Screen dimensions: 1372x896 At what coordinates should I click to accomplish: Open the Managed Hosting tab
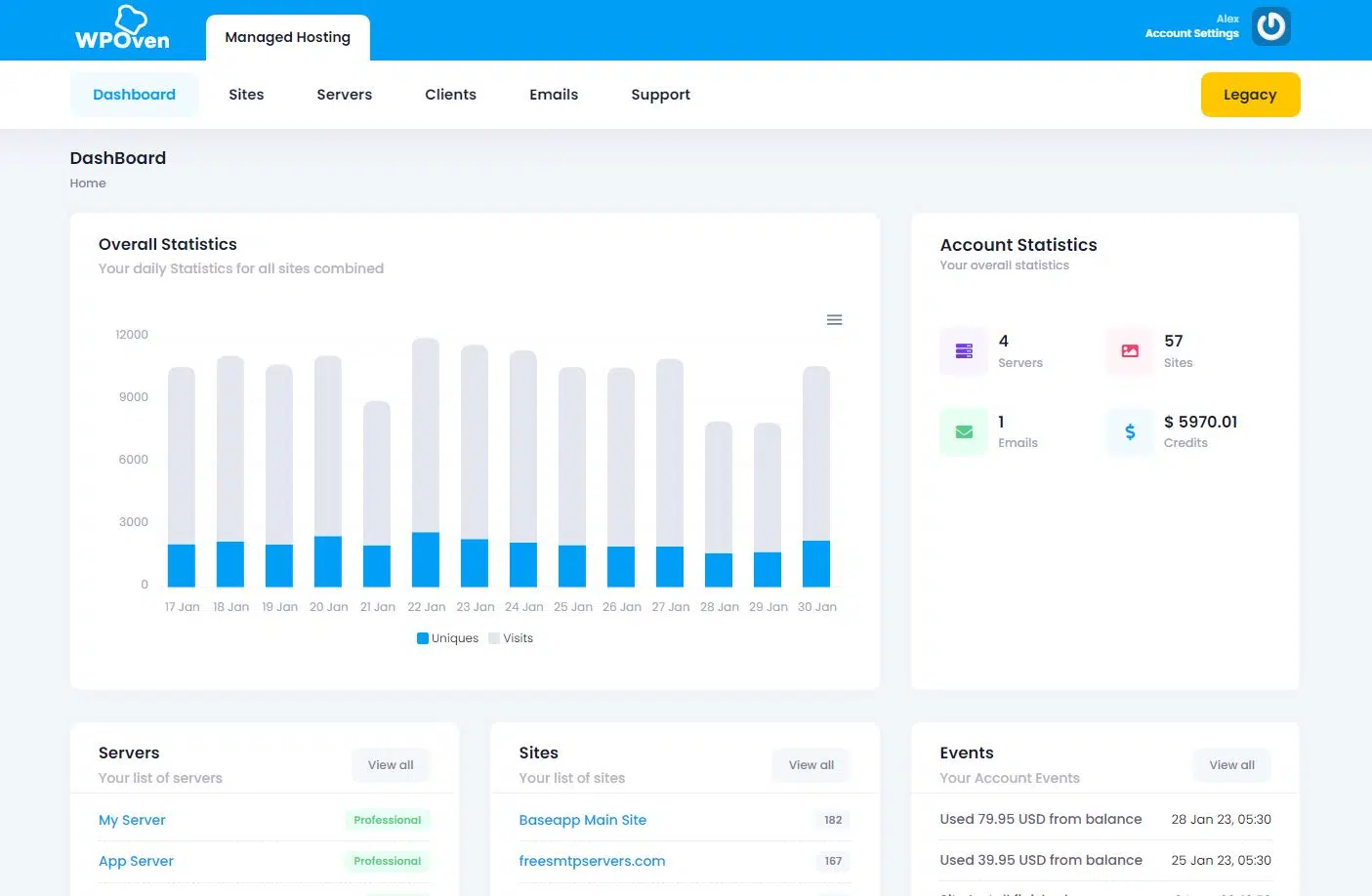click(x=287, y=37)
